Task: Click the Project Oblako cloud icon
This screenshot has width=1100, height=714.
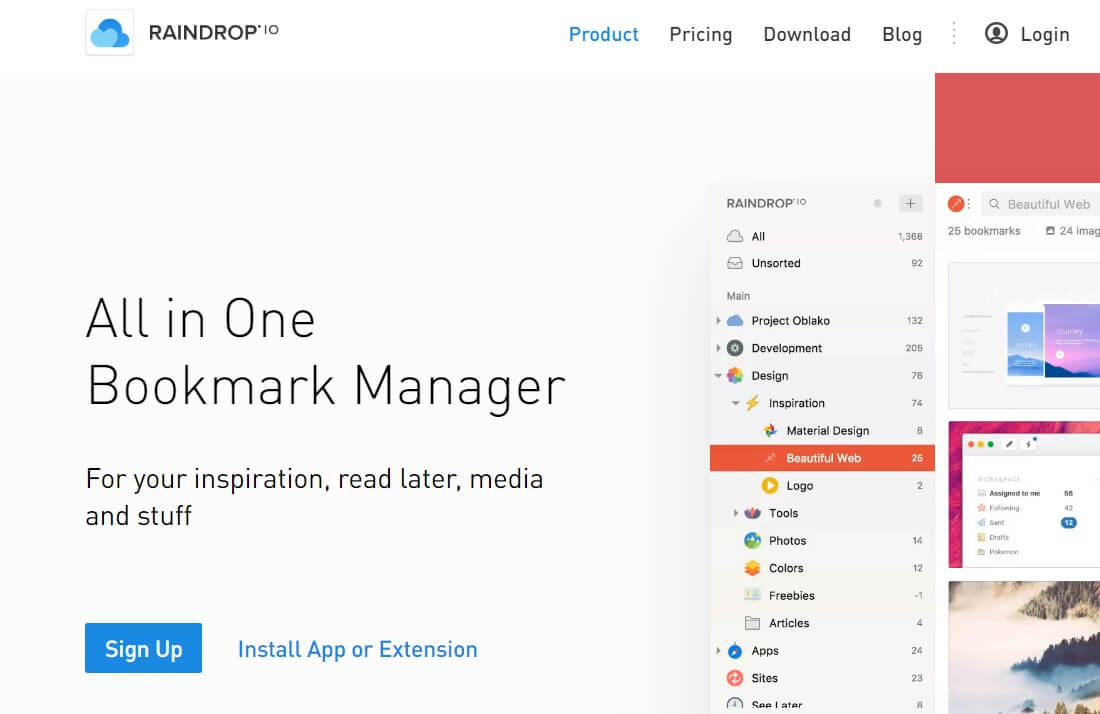Action: pos(735,321)
